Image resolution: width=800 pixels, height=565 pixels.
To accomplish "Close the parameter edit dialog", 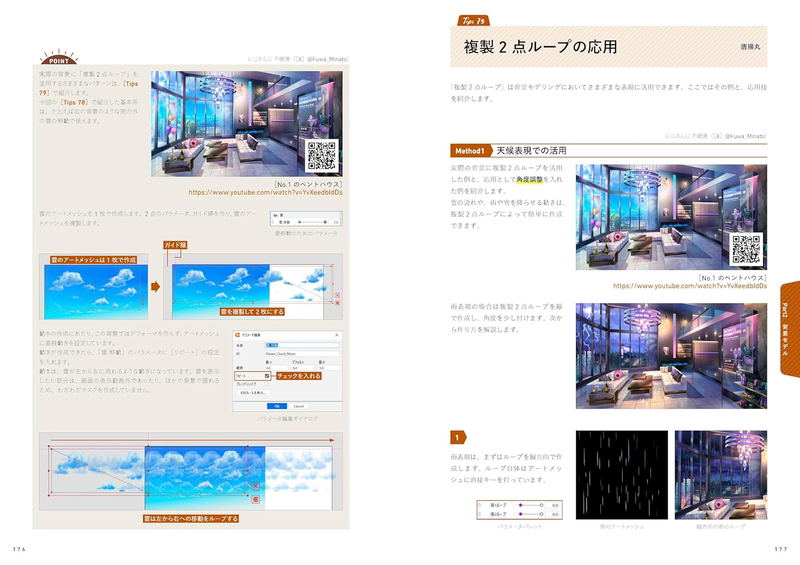I will tap(337, 335).
